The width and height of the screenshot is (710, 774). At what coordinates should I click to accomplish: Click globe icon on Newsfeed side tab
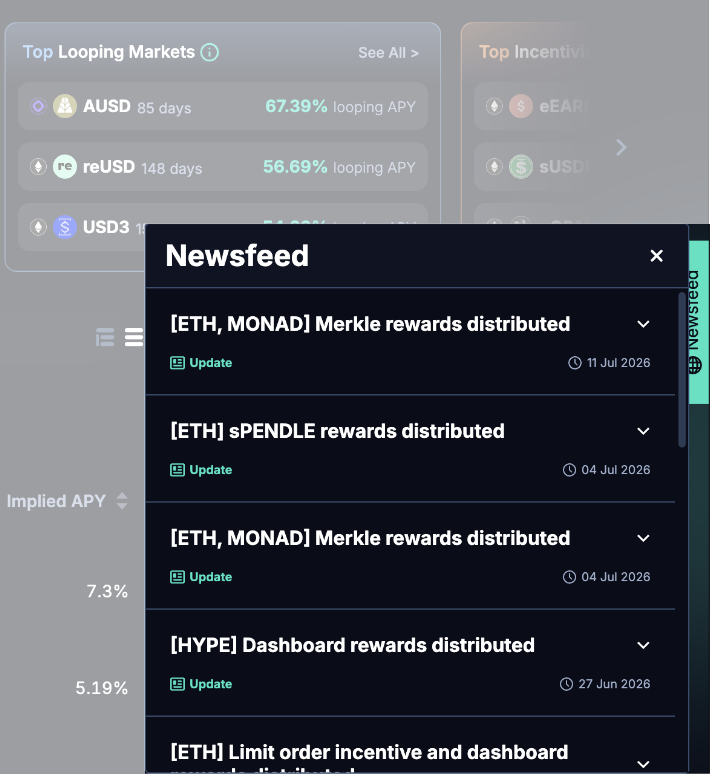point(695,365)
